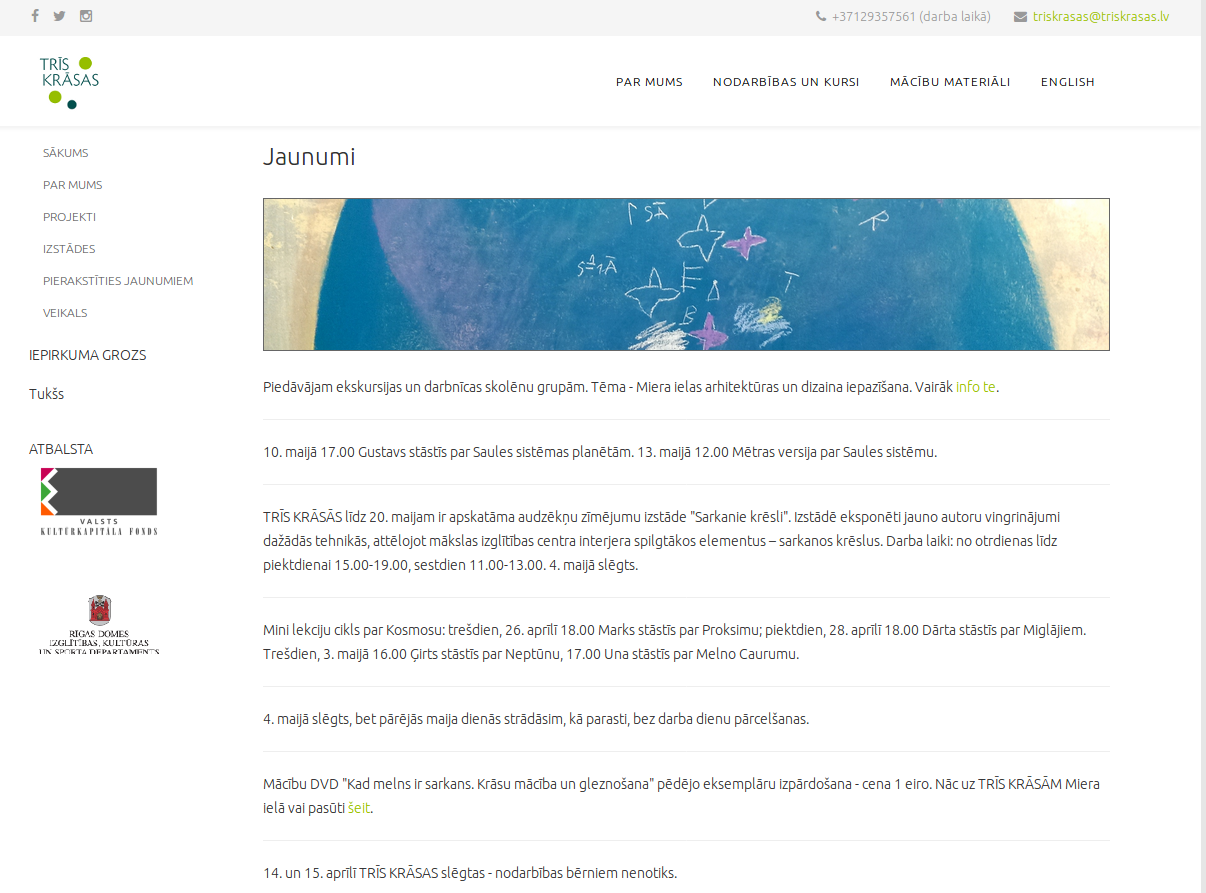This screenshot has width=1206, height=893.
Task: Click the 'šeit' order link
Action: [x=359, y=808]
